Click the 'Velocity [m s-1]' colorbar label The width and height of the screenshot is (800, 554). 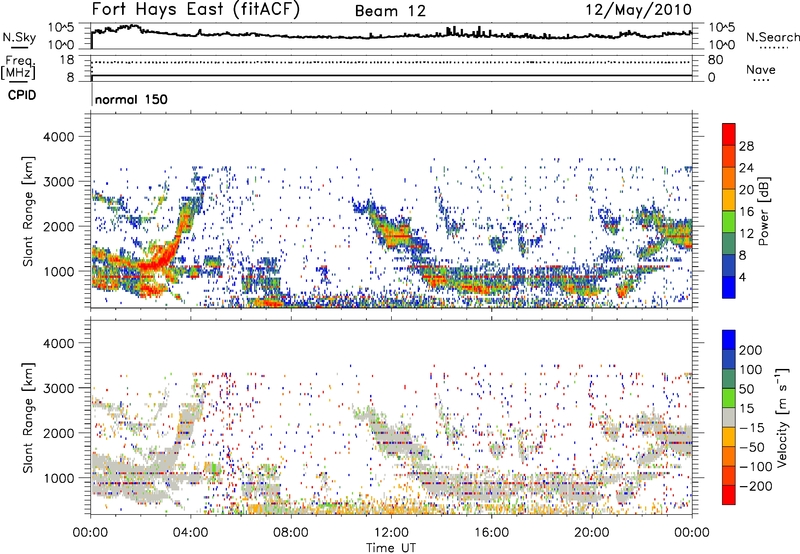782,417
